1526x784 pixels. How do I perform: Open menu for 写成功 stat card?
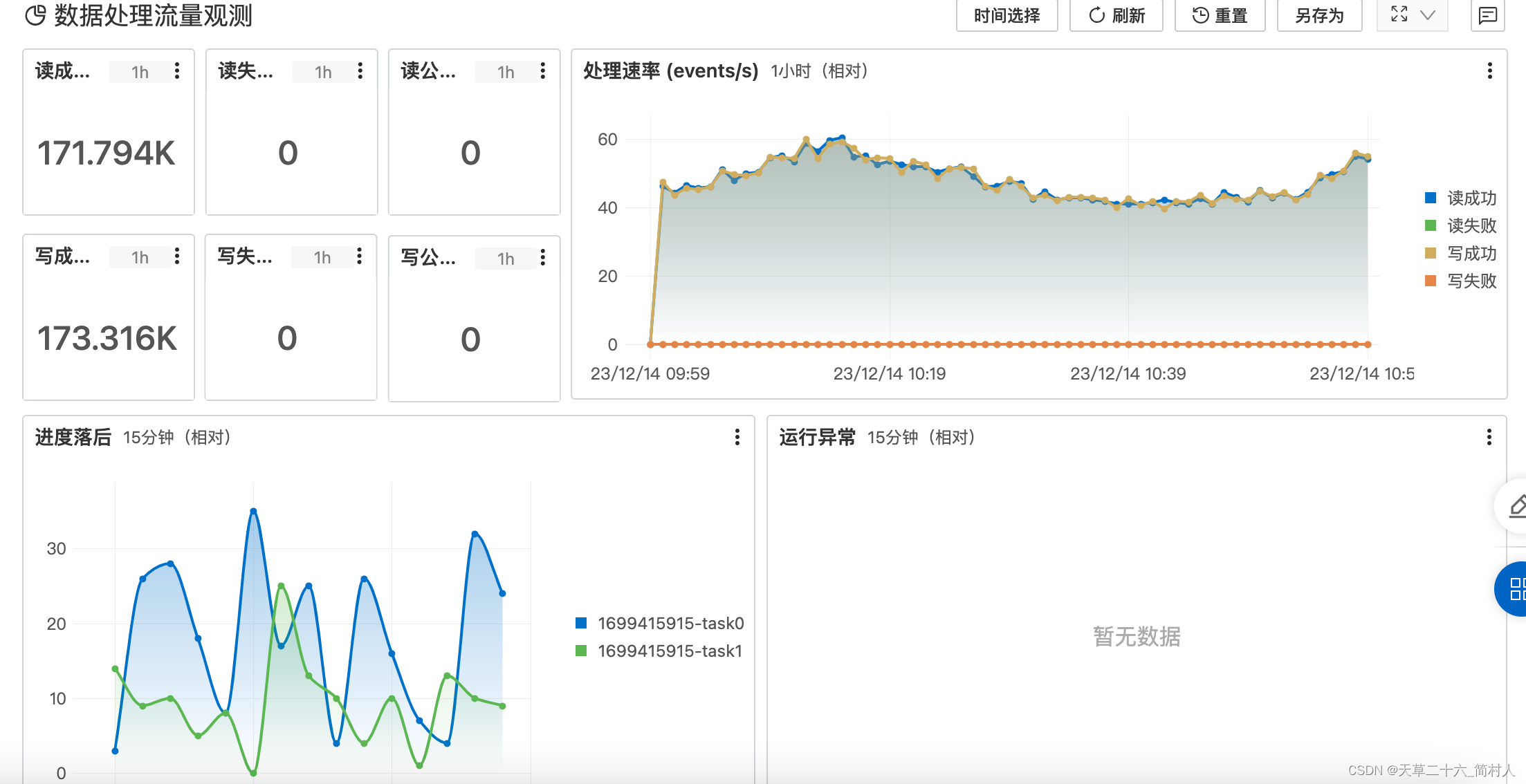pyautogui.click(x=178, y=256)
